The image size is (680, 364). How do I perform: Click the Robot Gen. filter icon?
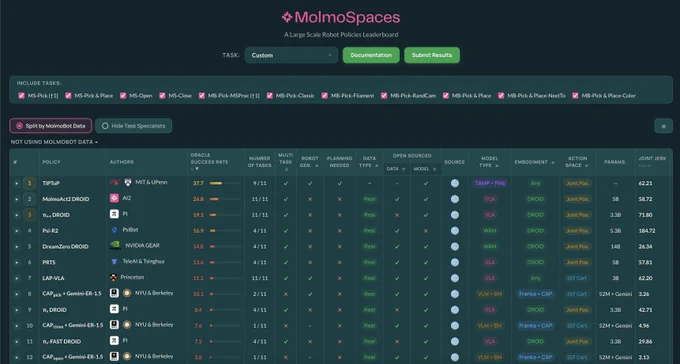(317, 165)
